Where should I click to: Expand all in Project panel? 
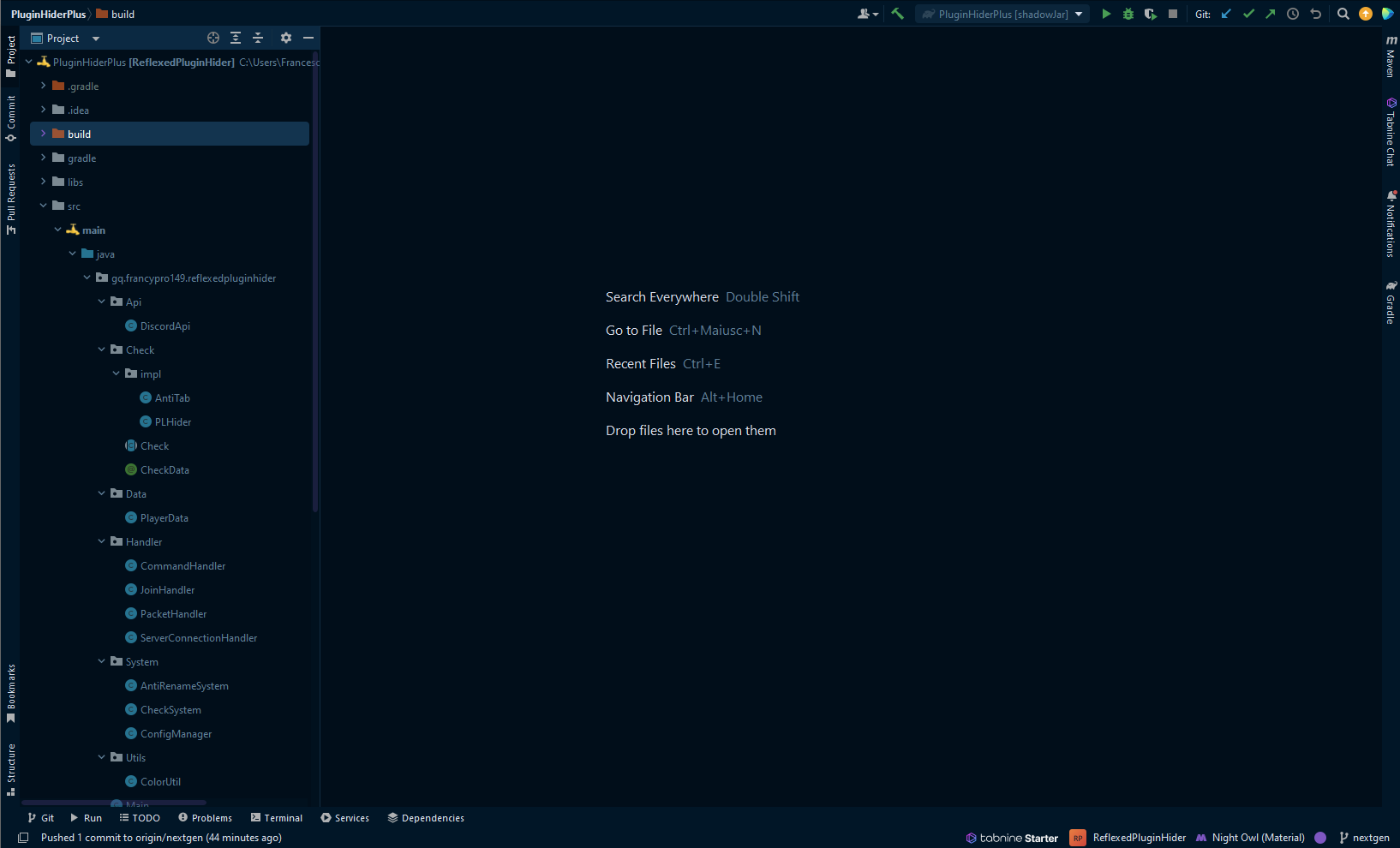click(x=236, y=38)
